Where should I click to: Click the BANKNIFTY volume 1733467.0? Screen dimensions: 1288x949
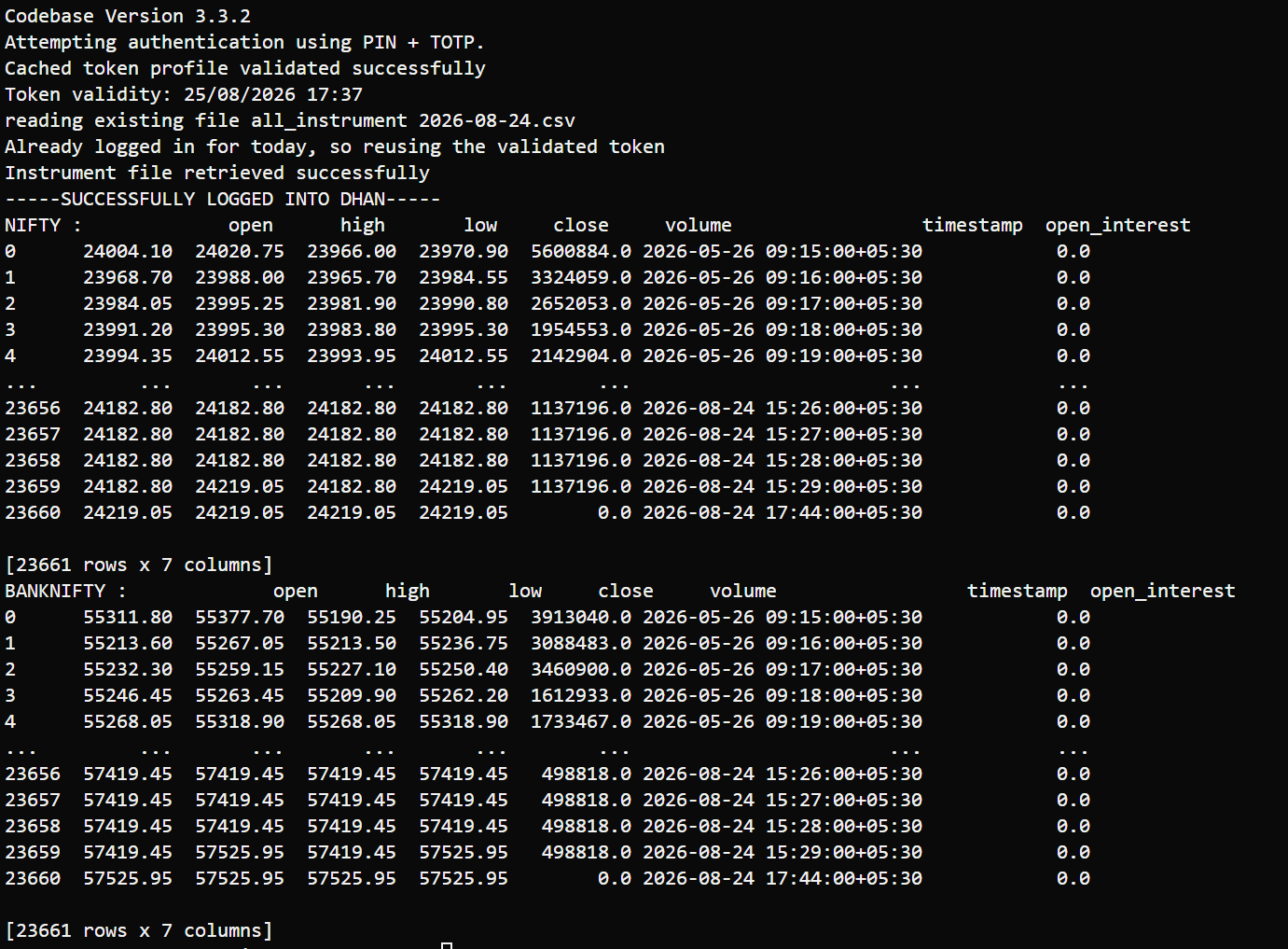pyautogui.click(x=581, y=721)
